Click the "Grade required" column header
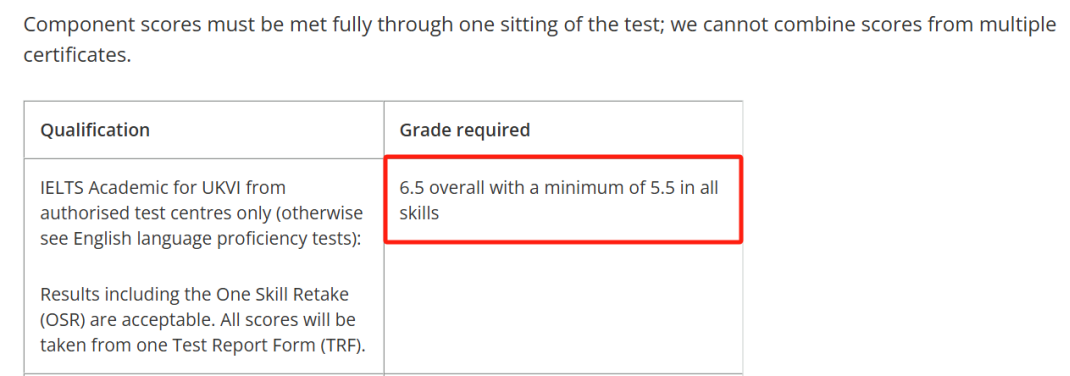 coord(465,130)
